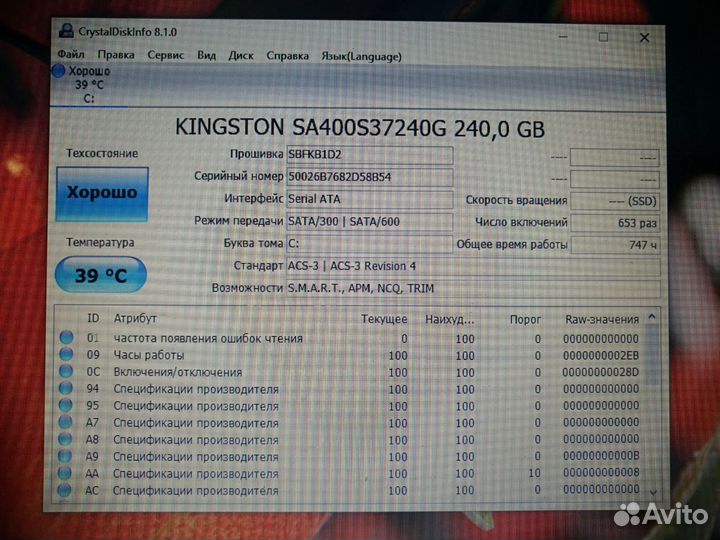Click the Порог column header
Viewport: 720px width, 540px height.
525,319
